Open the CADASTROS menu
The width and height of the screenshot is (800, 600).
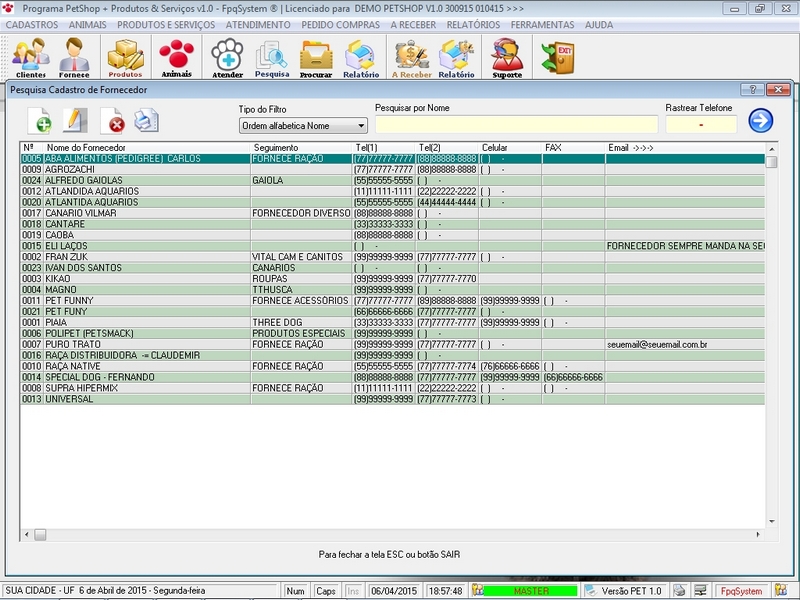pos(32,25)
